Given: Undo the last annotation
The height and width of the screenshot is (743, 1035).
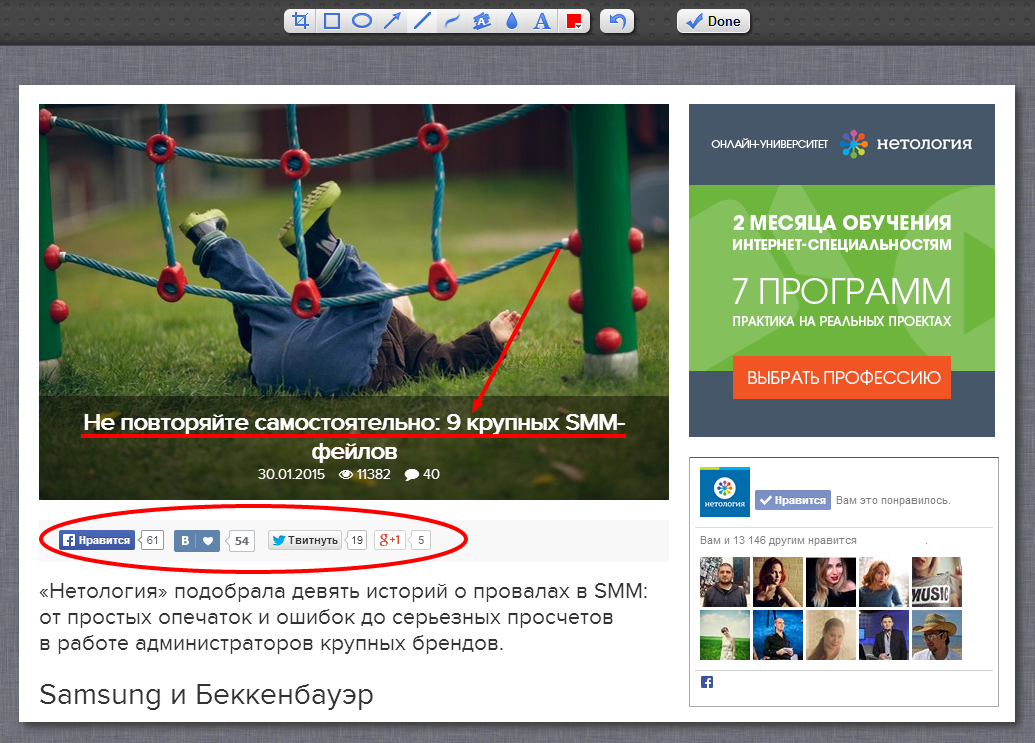Looking at the screenshot, I should point(616,20).
